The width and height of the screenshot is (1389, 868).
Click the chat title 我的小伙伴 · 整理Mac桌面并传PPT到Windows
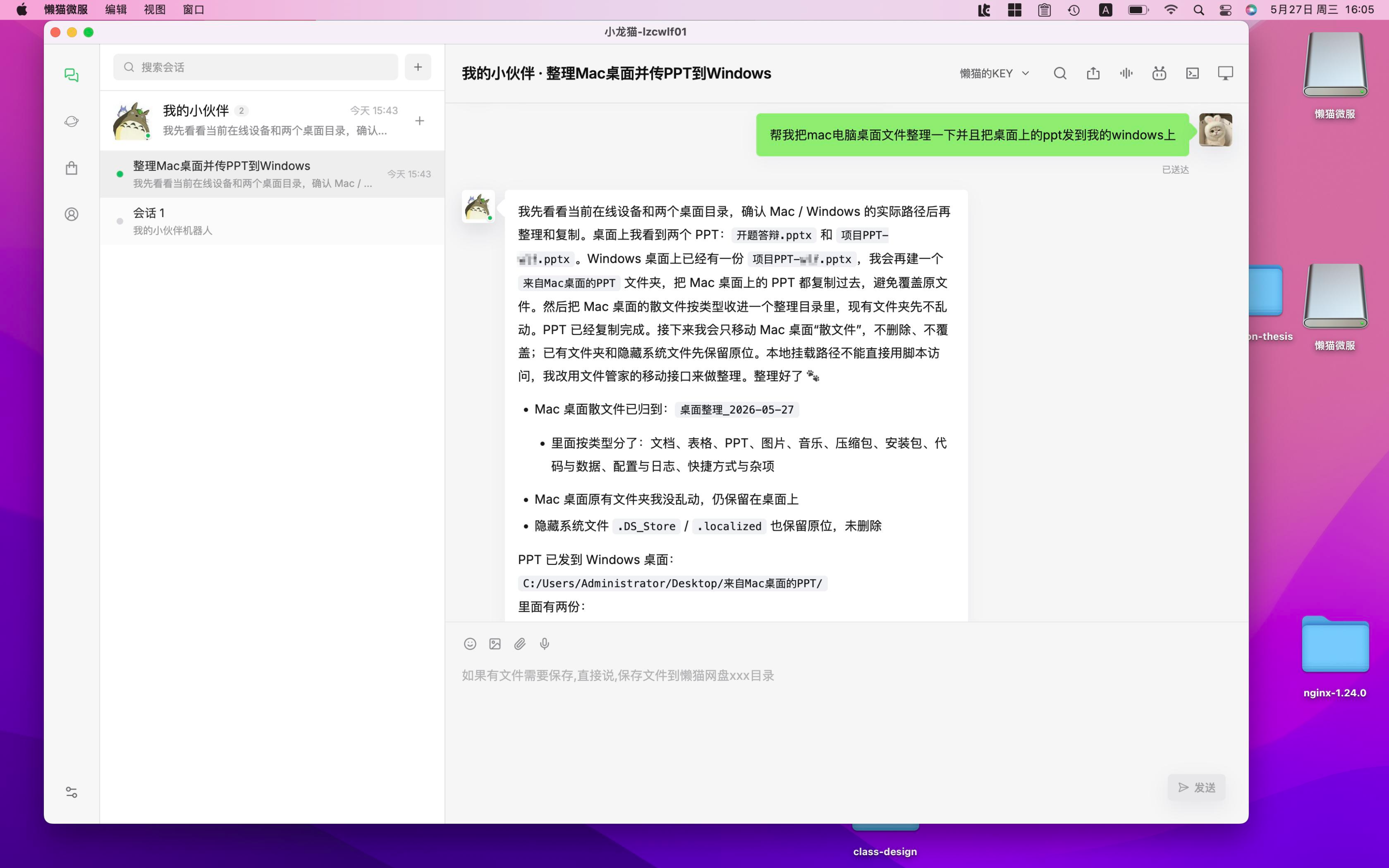(x=616, y=74)
